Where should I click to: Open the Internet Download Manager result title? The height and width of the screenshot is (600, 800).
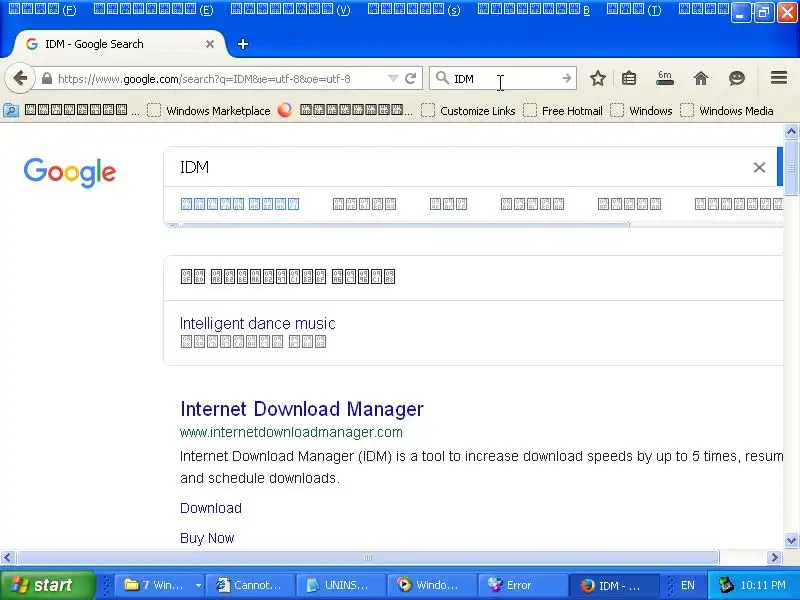tap(302, 409)
